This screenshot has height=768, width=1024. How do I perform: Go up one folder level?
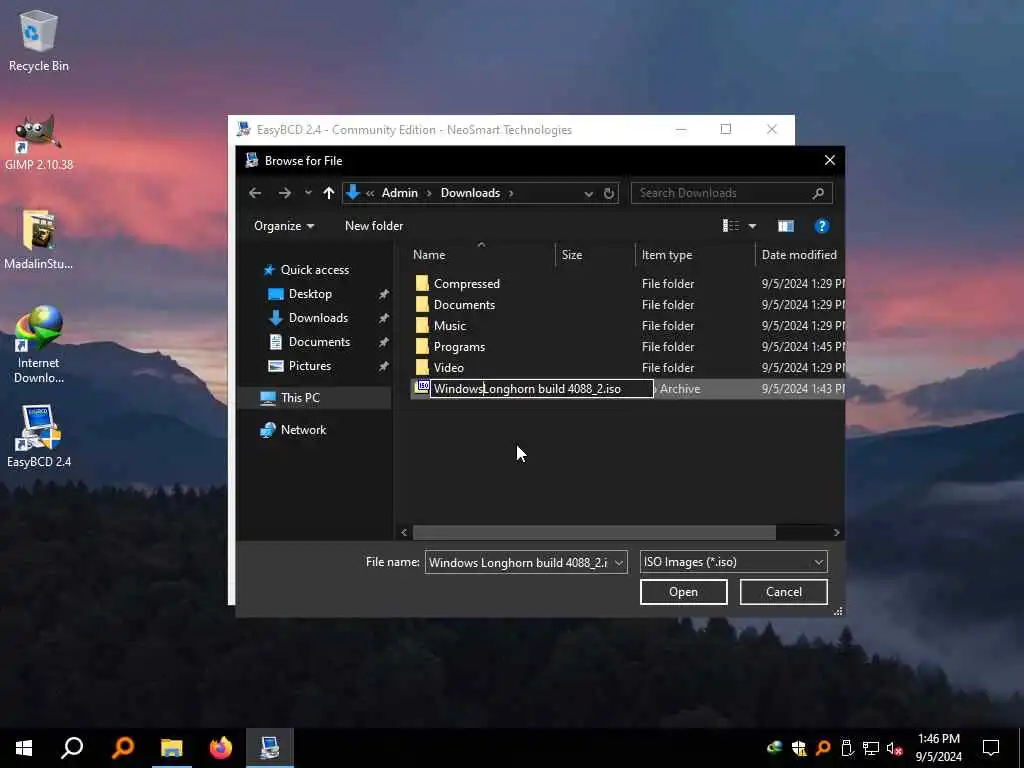click(328, 193)
